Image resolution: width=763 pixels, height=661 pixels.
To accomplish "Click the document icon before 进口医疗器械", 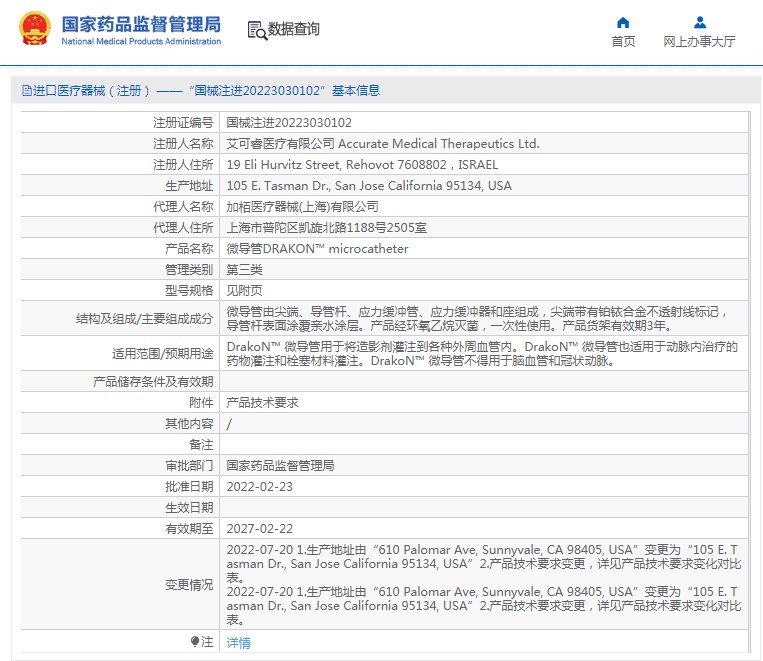I will pyautogui.click(x=26, y=91).
